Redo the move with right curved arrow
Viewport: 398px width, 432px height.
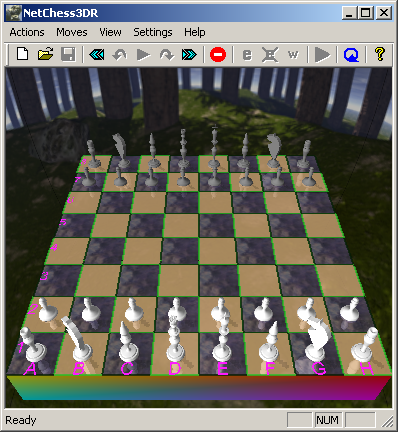click(167, 54)
